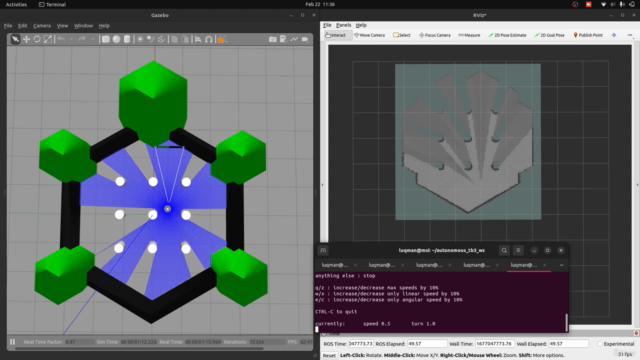This screenshot has height=360, width=640.
Task: Open RViz's Panels menu
Action: [343, 25]
